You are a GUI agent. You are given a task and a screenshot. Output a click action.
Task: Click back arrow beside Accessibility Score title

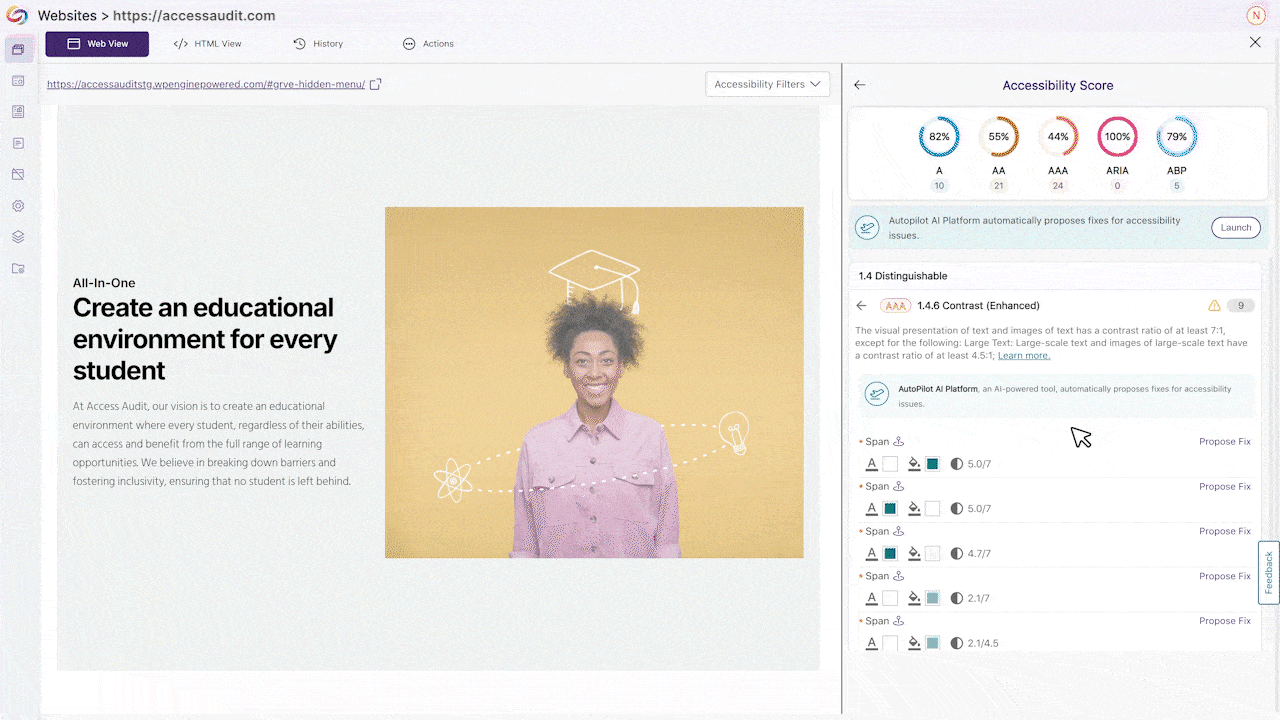pyautogui.click(x=860, y=85)
